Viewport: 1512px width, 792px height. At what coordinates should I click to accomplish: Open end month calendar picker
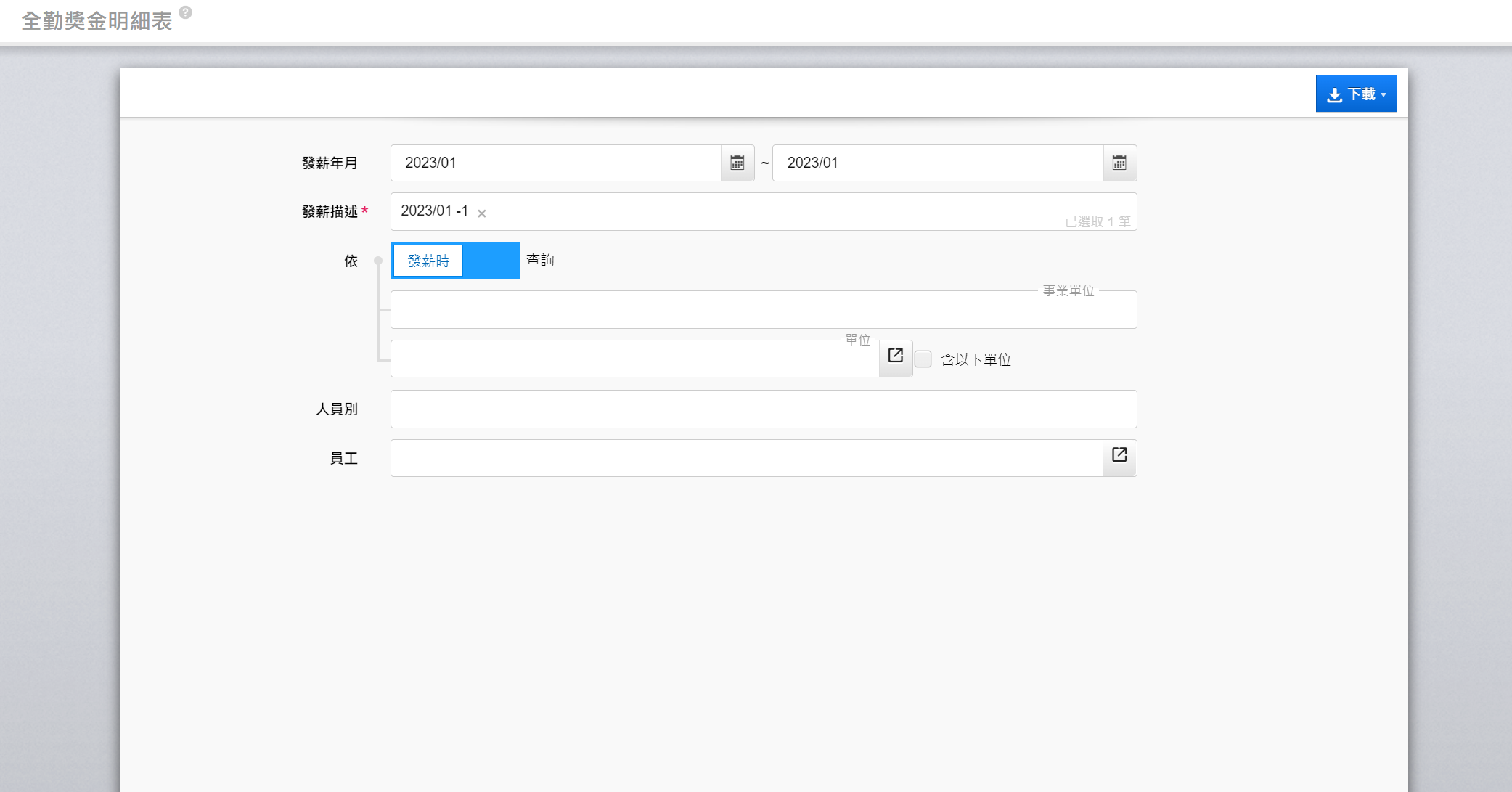tap(1119, 163)
